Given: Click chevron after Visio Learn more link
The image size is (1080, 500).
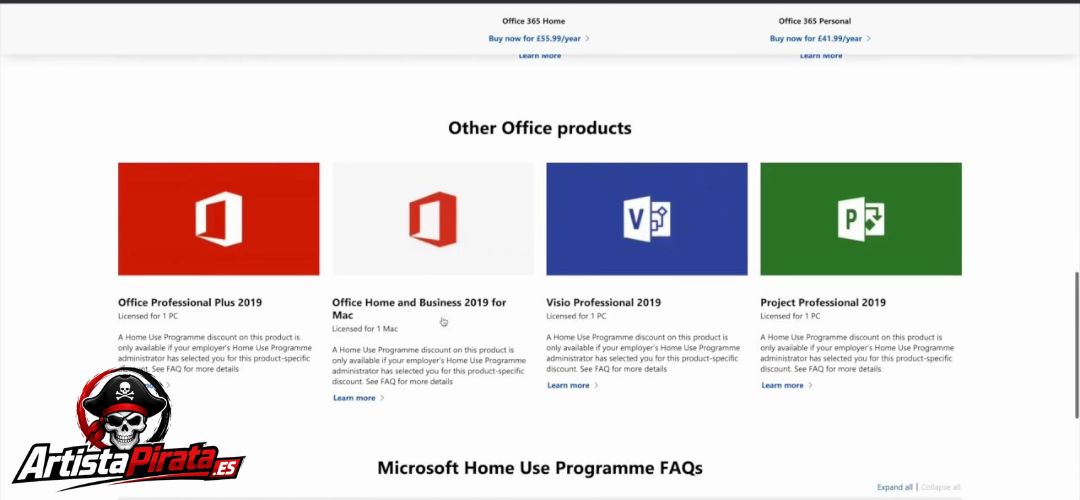Looking at the screenshot, I should pyautogui.click(x=596, y=386).
